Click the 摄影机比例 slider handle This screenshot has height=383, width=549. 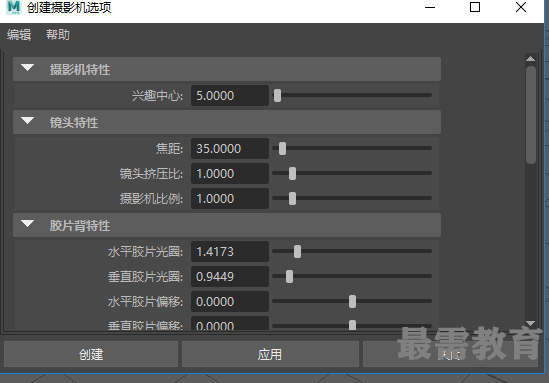[292, 199]
